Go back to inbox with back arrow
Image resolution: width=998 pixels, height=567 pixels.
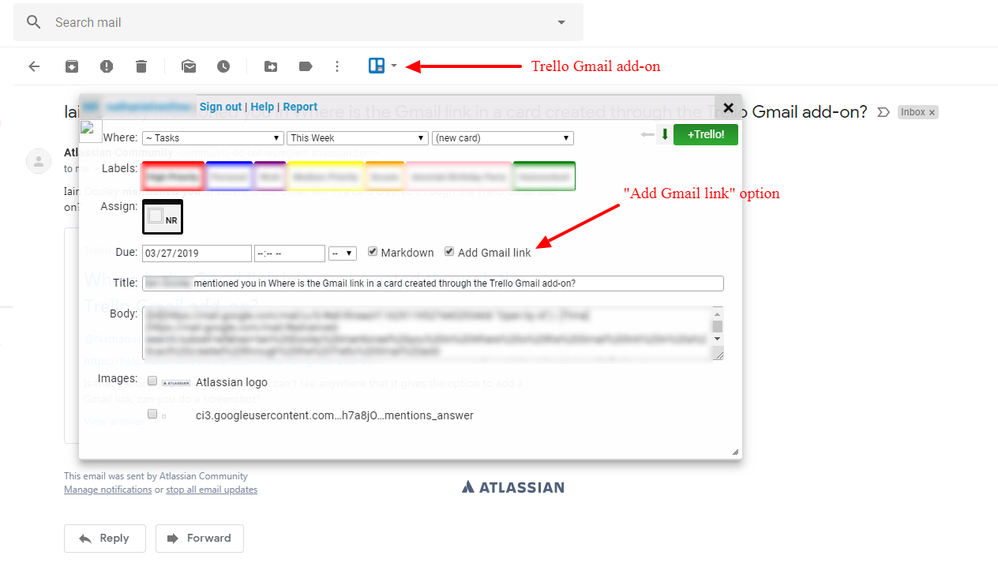pyautogui.click(x=34, y=66)
